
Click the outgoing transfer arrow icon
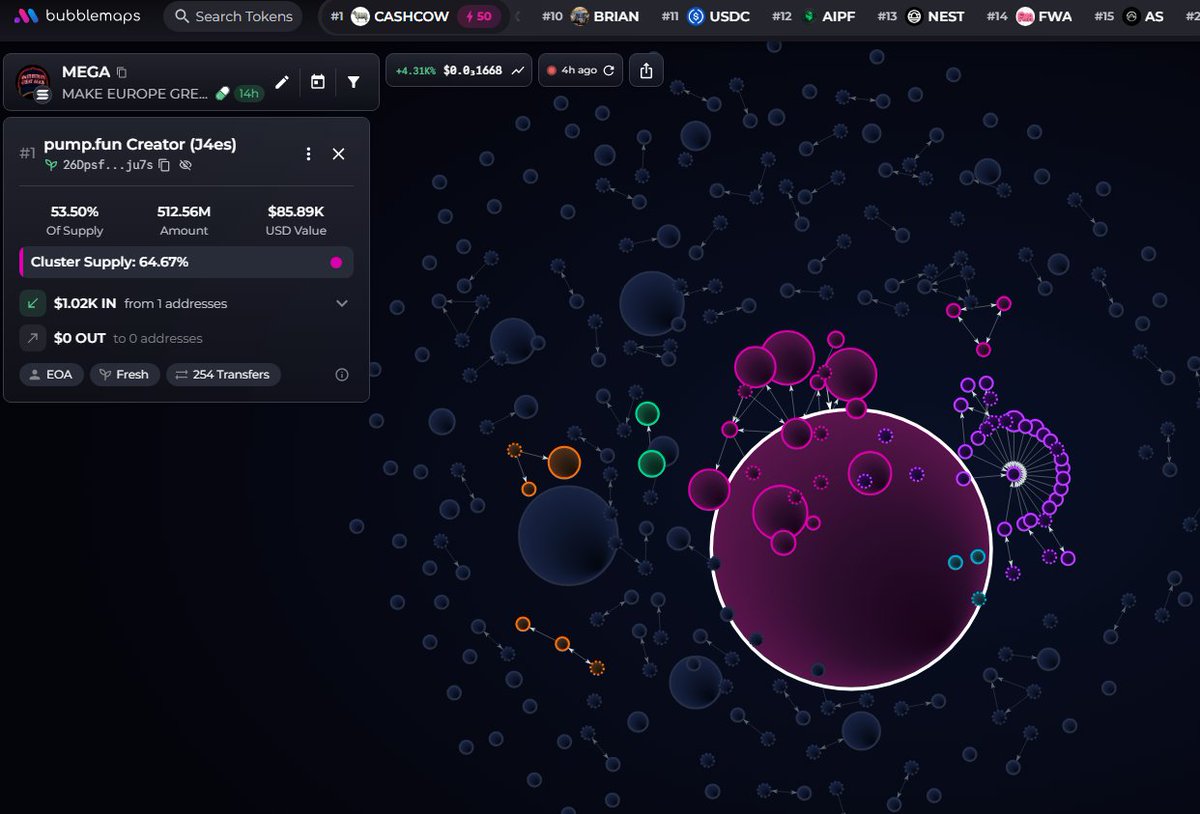coord(32,339)
